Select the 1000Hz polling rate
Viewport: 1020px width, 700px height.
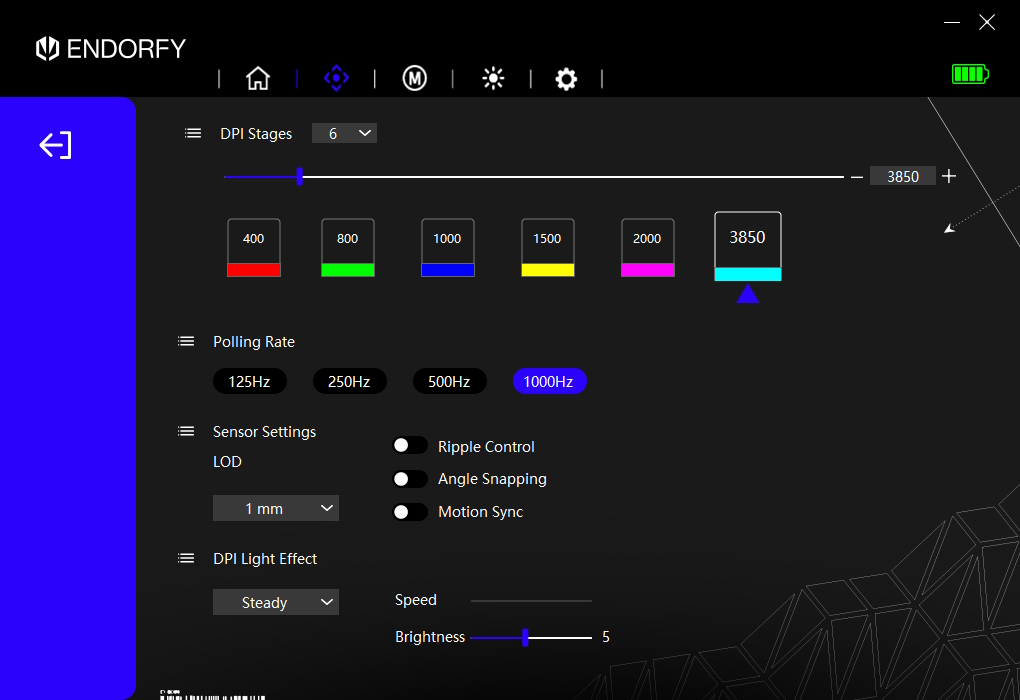tap(549, 381)
